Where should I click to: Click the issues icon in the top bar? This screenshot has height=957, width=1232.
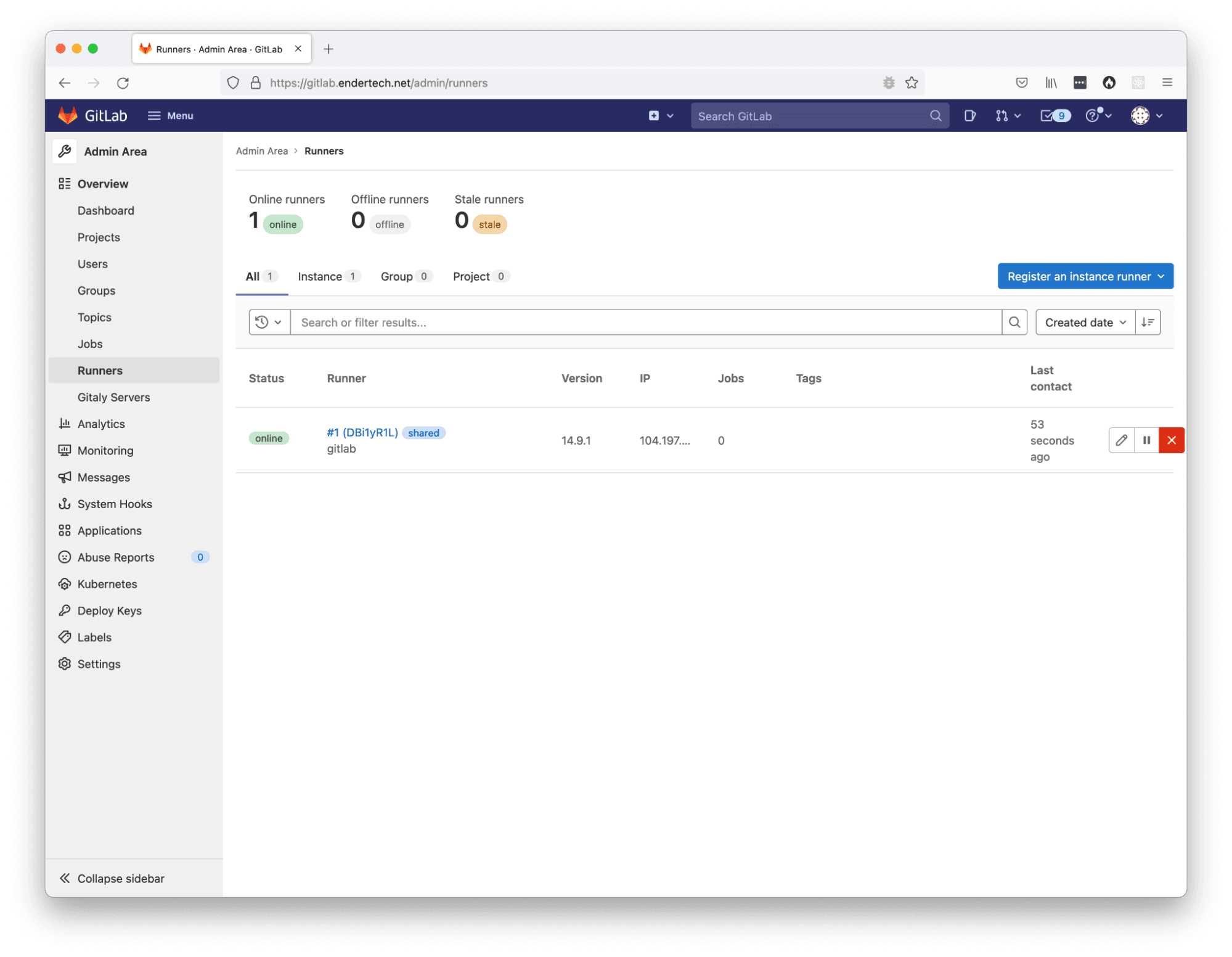(969, 116)
